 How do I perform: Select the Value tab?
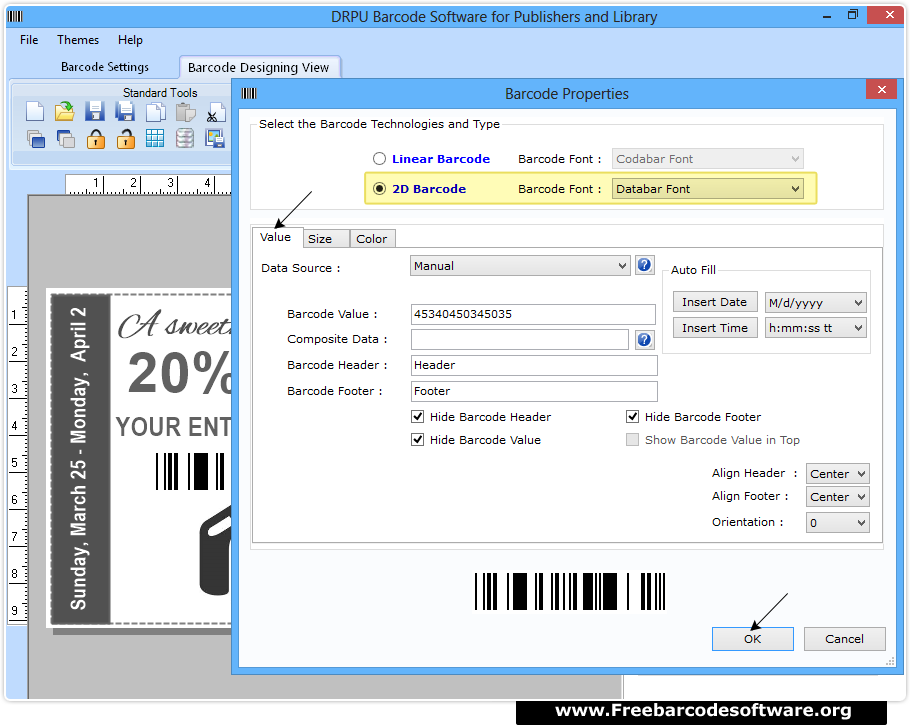click(x=276, y=237)
